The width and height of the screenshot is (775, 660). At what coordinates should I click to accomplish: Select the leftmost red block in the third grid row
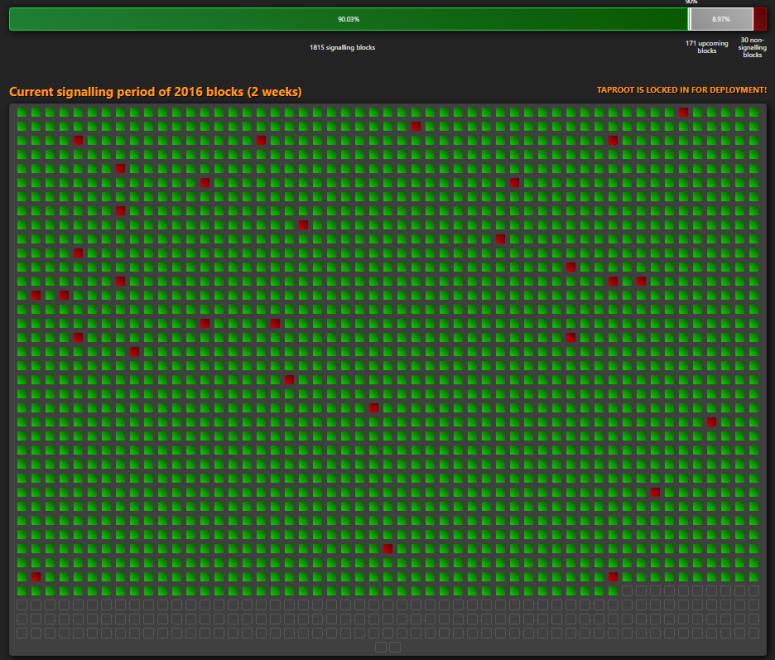pyautogui.click(x=77, y=141)
